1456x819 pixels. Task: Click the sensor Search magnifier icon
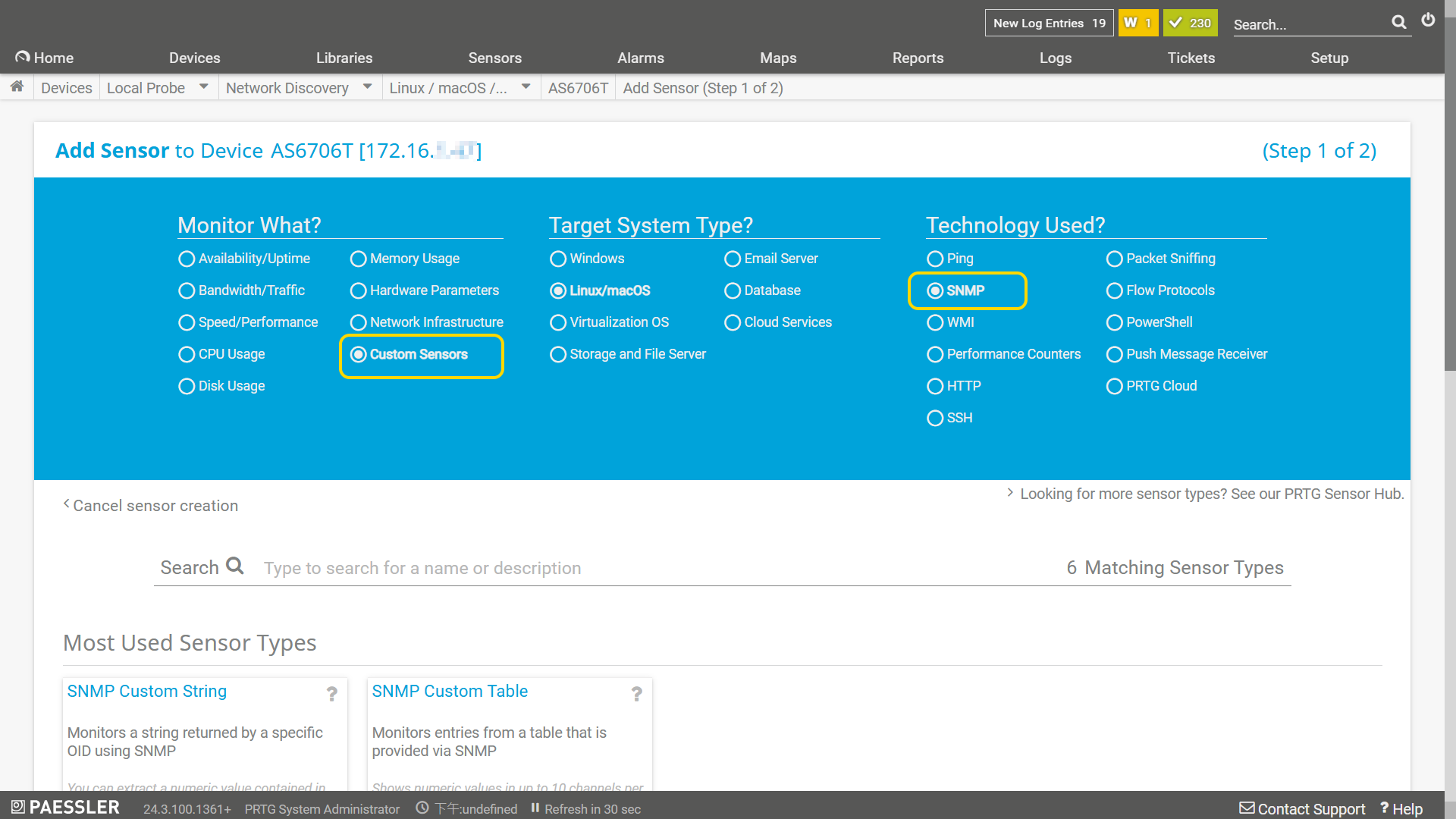(x=235, y=566)
